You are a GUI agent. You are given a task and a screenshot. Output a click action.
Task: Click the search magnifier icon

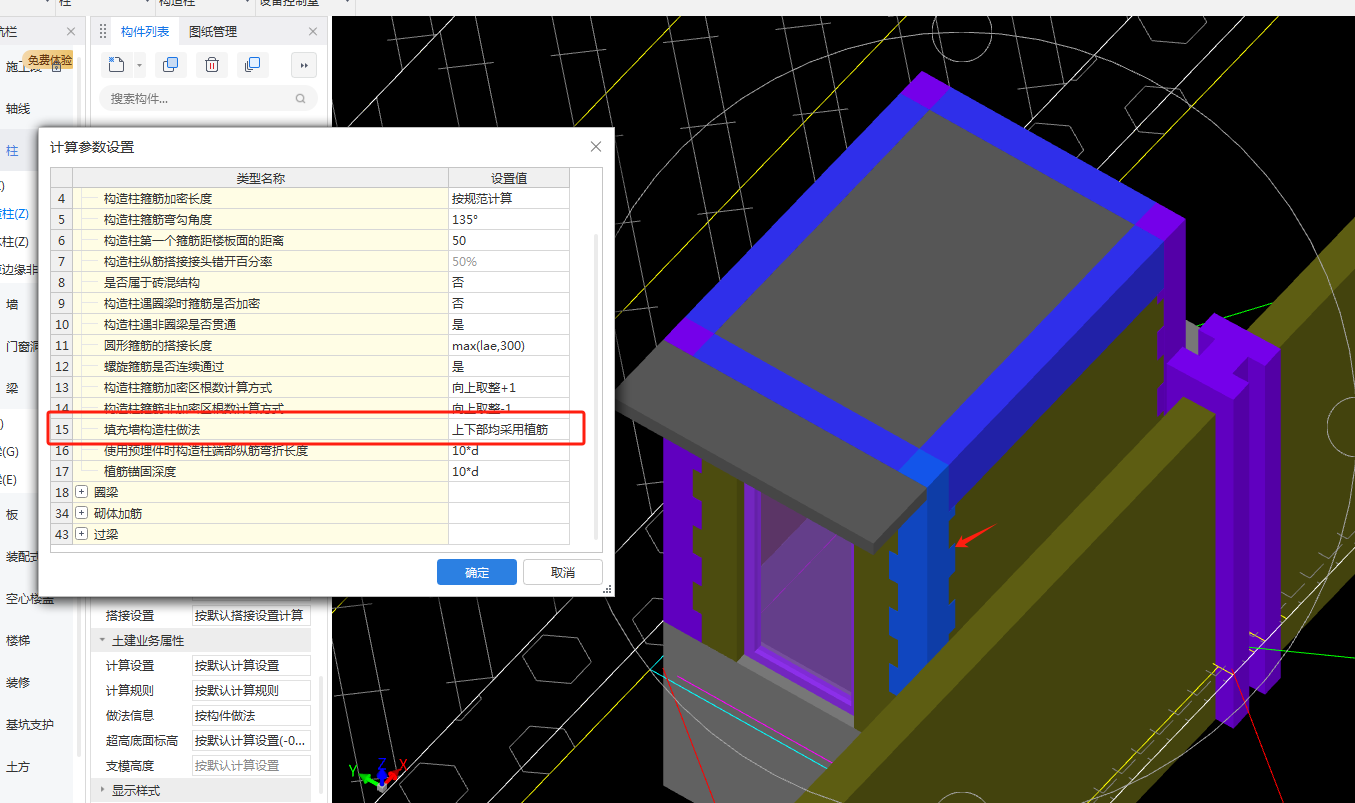click(300, 99)
